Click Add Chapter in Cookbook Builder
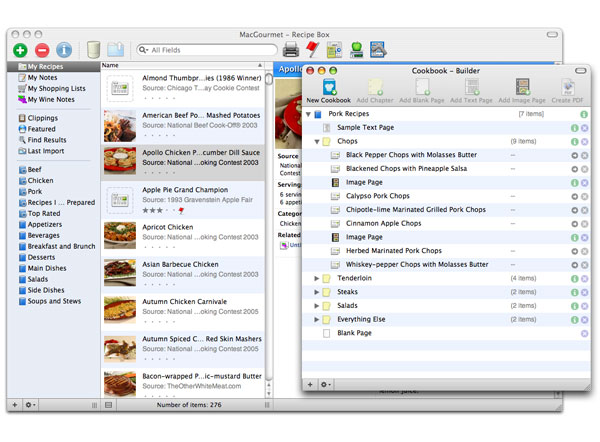 click(x=375, y=91)
